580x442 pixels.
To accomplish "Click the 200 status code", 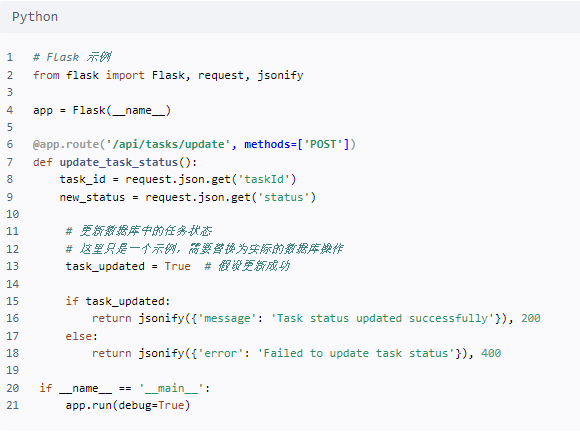I will click(531, 318).
